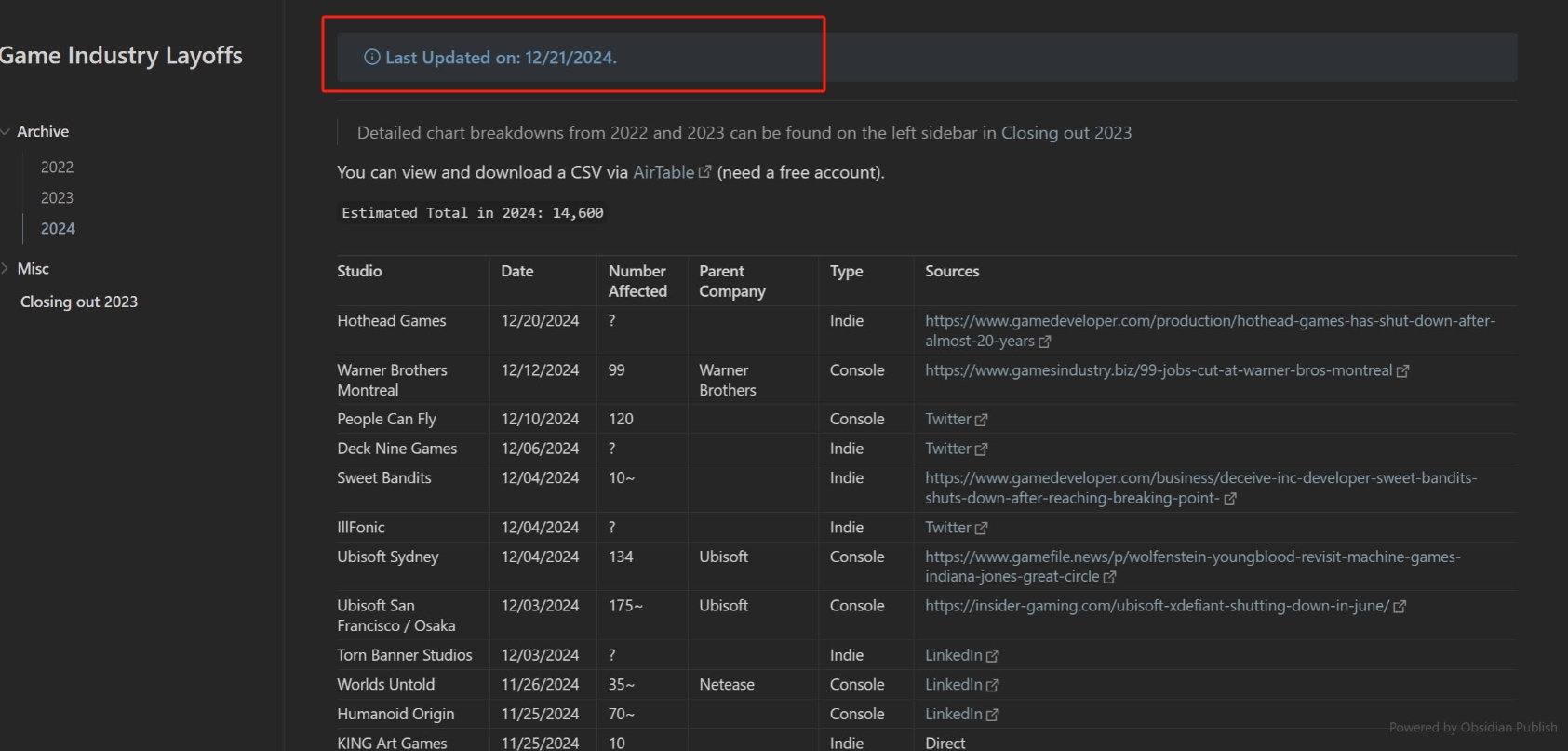Open Twitter source for Deck Nine Games
1568x751 pixels.
coord(948,448)
